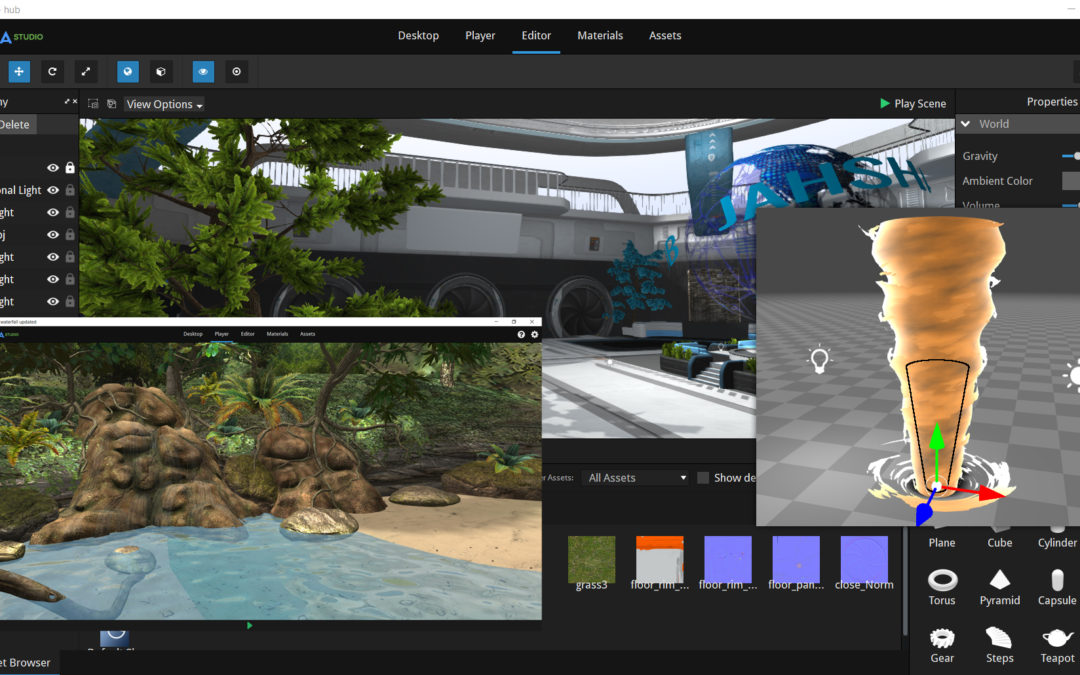This screenshot has width=1080, height=675.
Task: Switch to local space cube icon
Action: [x=161, y=72]
